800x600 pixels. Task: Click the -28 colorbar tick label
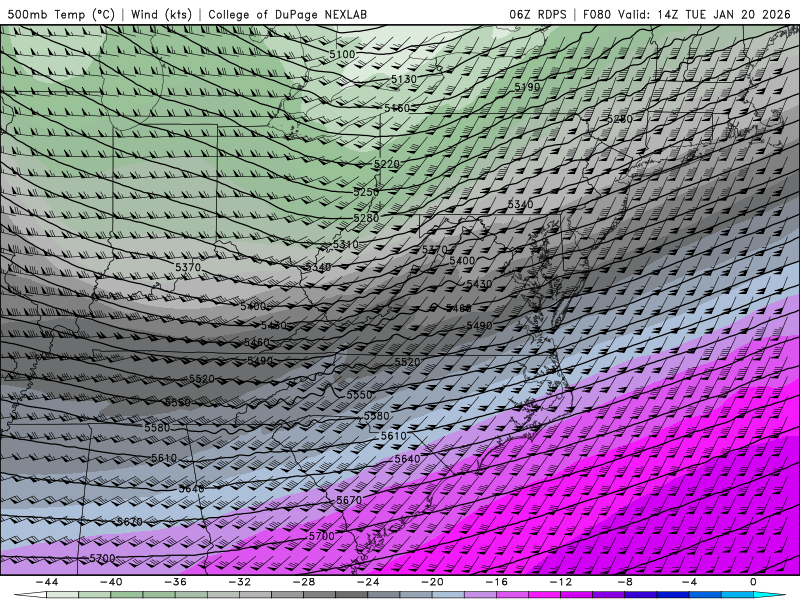click(304, 582)
